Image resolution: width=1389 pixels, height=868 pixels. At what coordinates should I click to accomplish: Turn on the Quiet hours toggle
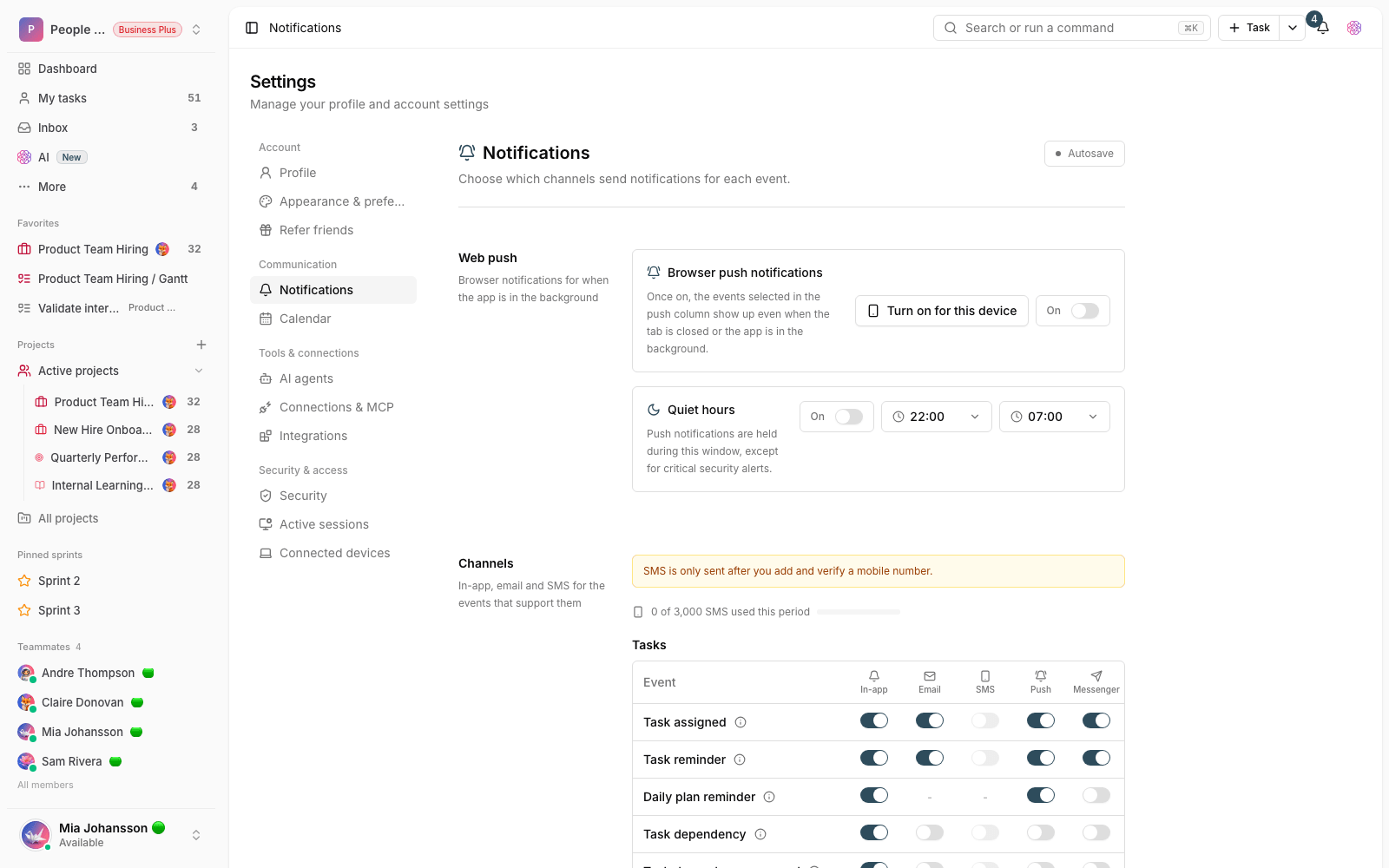point(849,417)
